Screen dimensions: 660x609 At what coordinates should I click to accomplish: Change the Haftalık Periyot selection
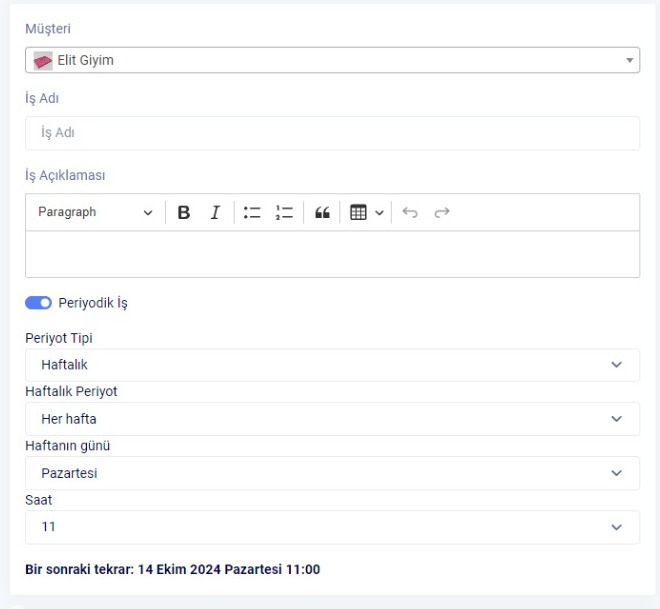coord(332,419)
